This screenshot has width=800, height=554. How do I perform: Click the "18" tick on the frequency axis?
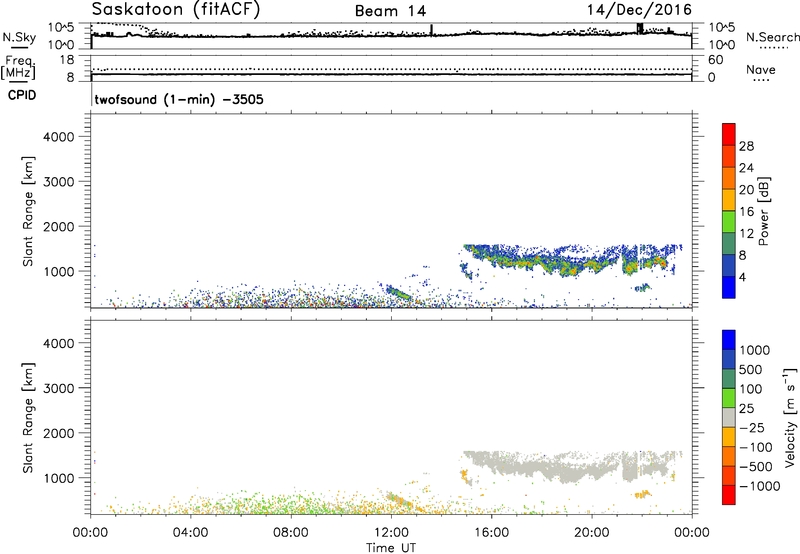tap(67, 60)
